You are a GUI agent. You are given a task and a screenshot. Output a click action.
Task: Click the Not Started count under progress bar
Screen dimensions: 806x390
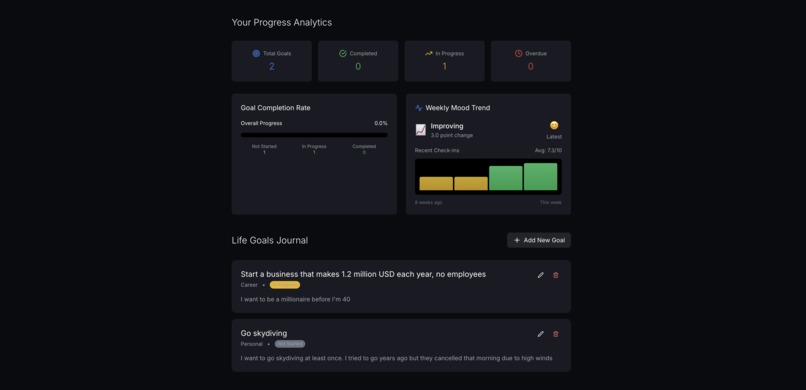tap(264, 152)
